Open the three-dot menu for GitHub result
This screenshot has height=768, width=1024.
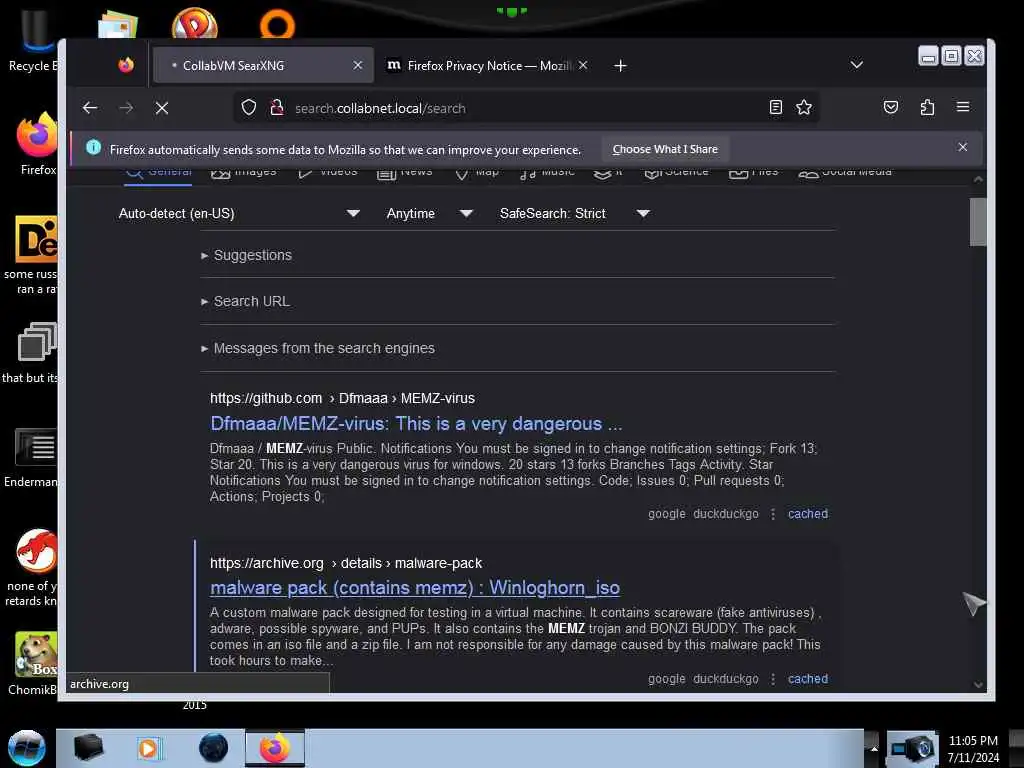tap(773, 515)
